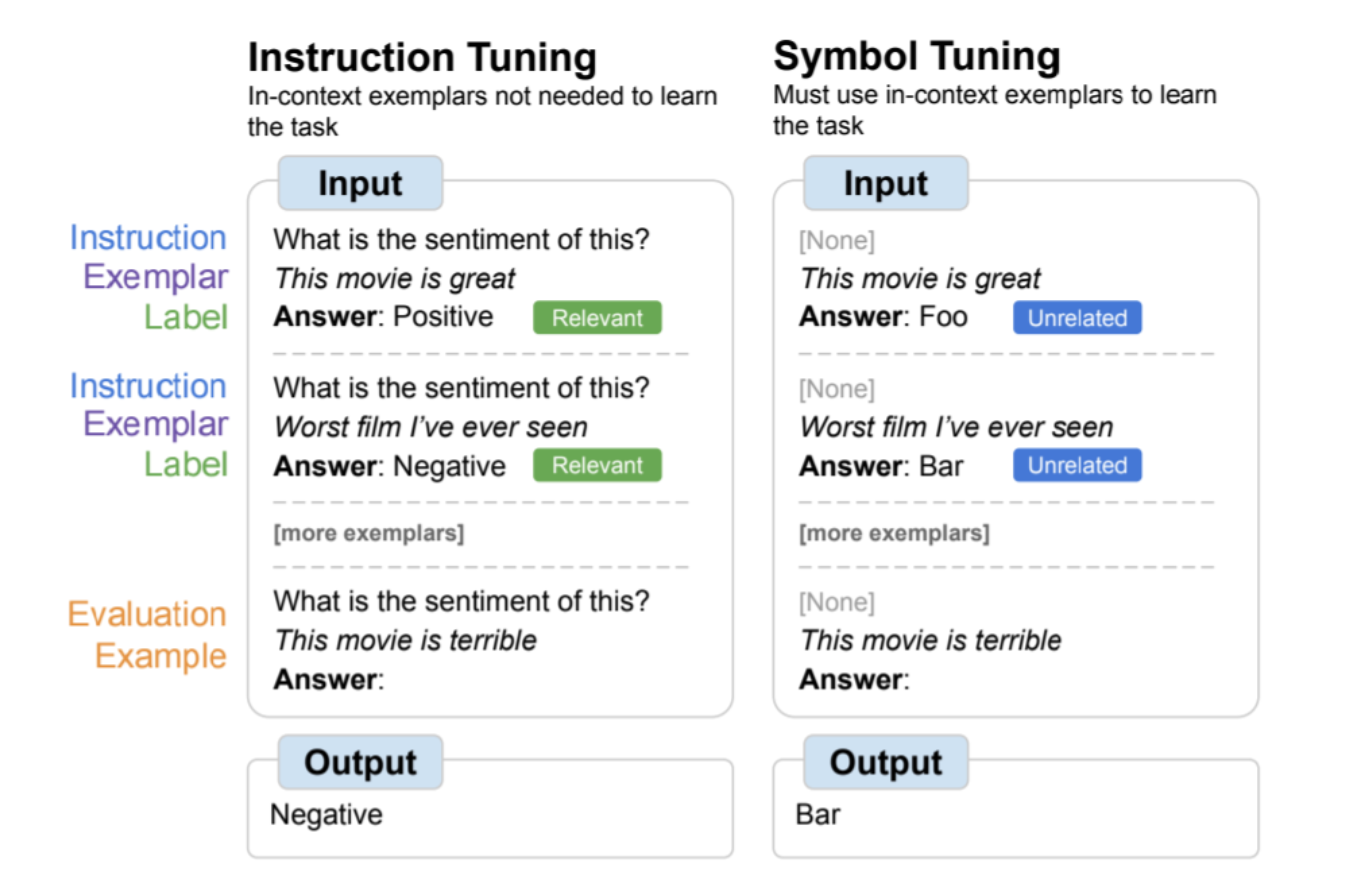Image resolution: width=1370 pixels, height=886 pixels.
Task: Select the Bar text in the right Output box
Action: pos(818,814)
